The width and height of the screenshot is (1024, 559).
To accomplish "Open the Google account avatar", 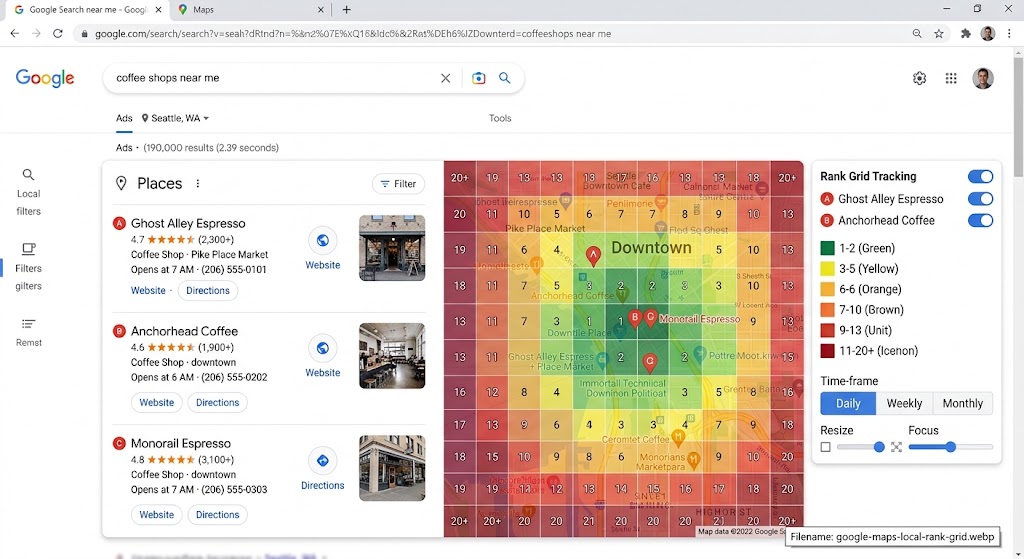I will click(983, 78).
